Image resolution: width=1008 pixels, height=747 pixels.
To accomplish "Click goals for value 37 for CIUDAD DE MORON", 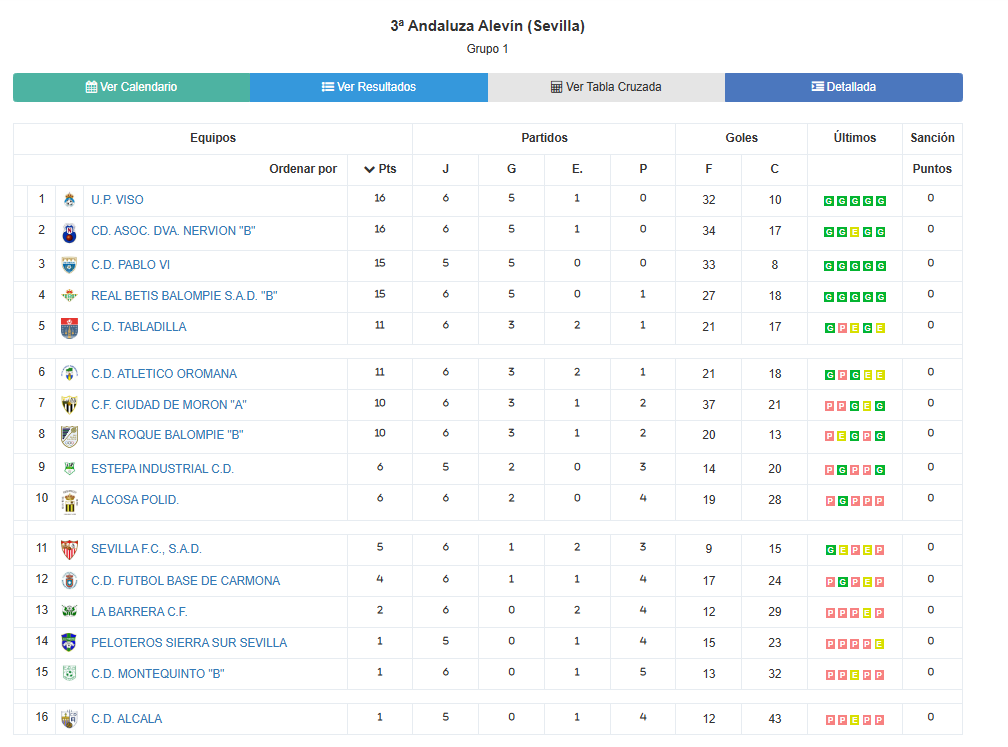I will [709, 405].
